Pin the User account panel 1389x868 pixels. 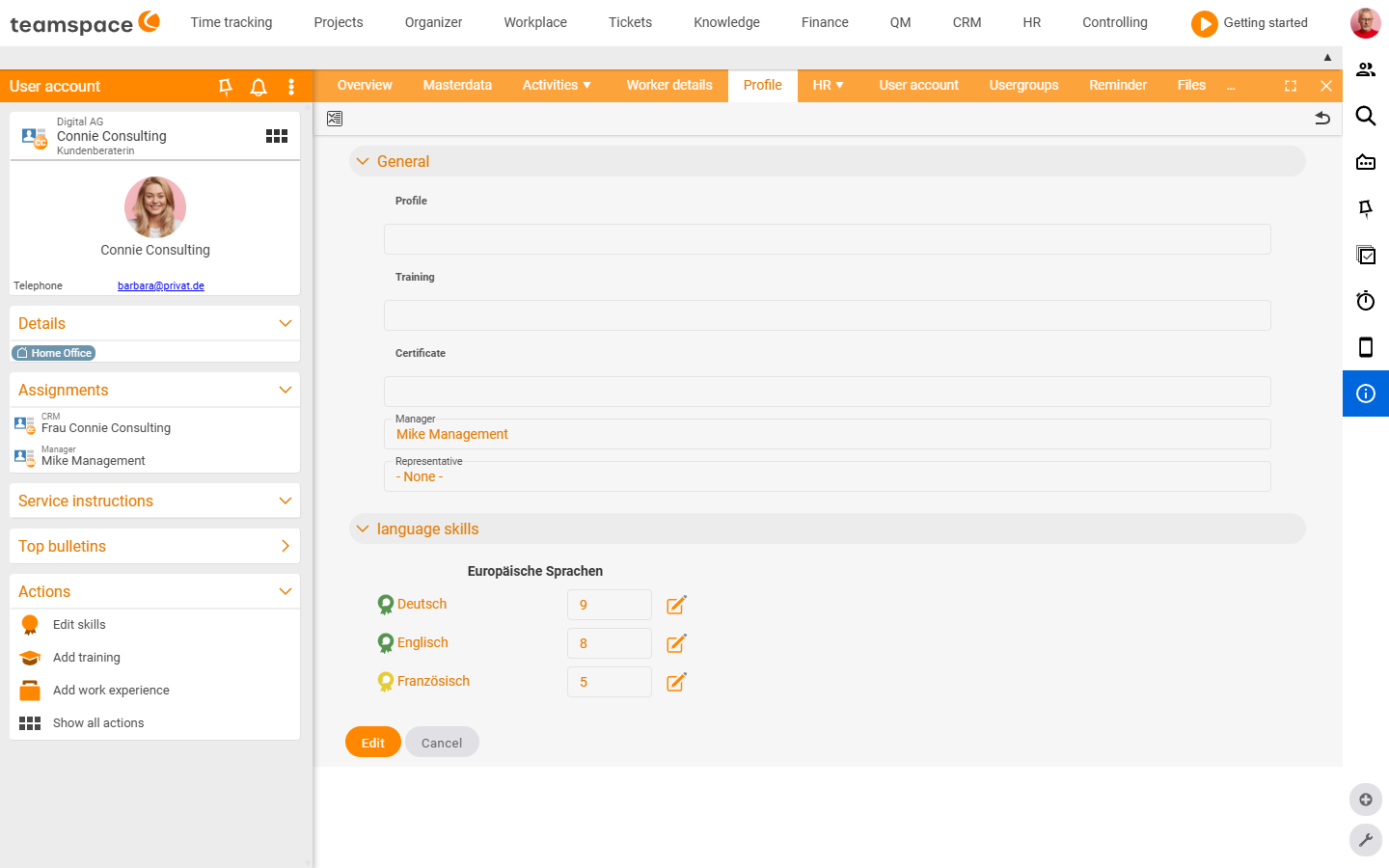[226, 87]
